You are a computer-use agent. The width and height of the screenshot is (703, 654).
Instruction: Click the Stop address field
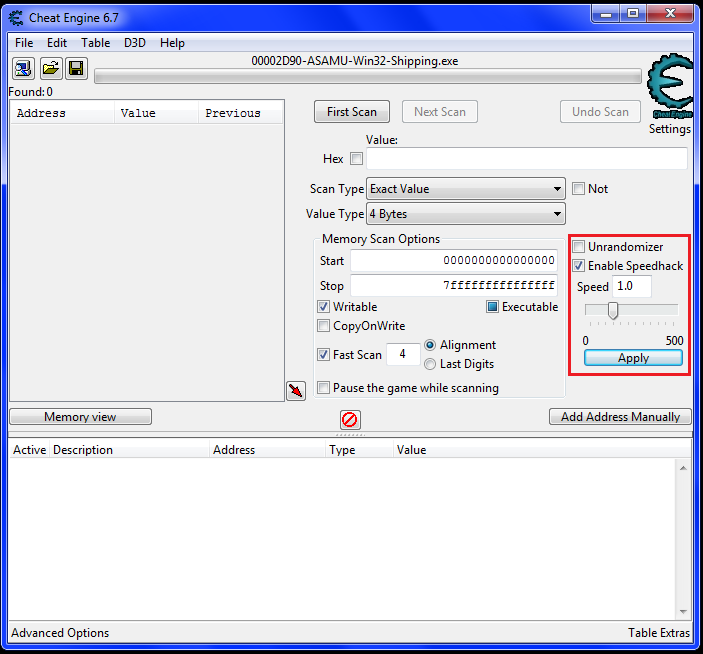click(x=454, y=286)
